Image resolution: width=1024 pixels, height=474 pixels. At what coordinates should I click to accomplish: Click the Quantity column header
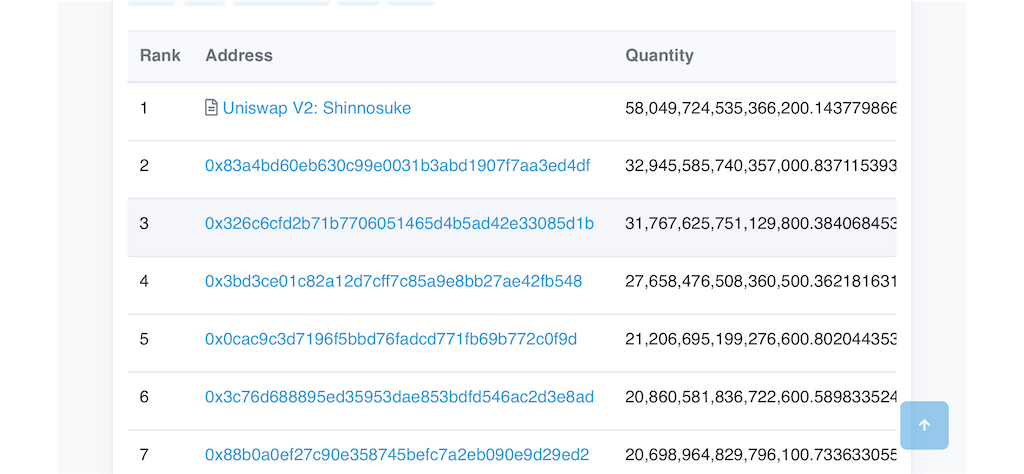tap(660, 55)
